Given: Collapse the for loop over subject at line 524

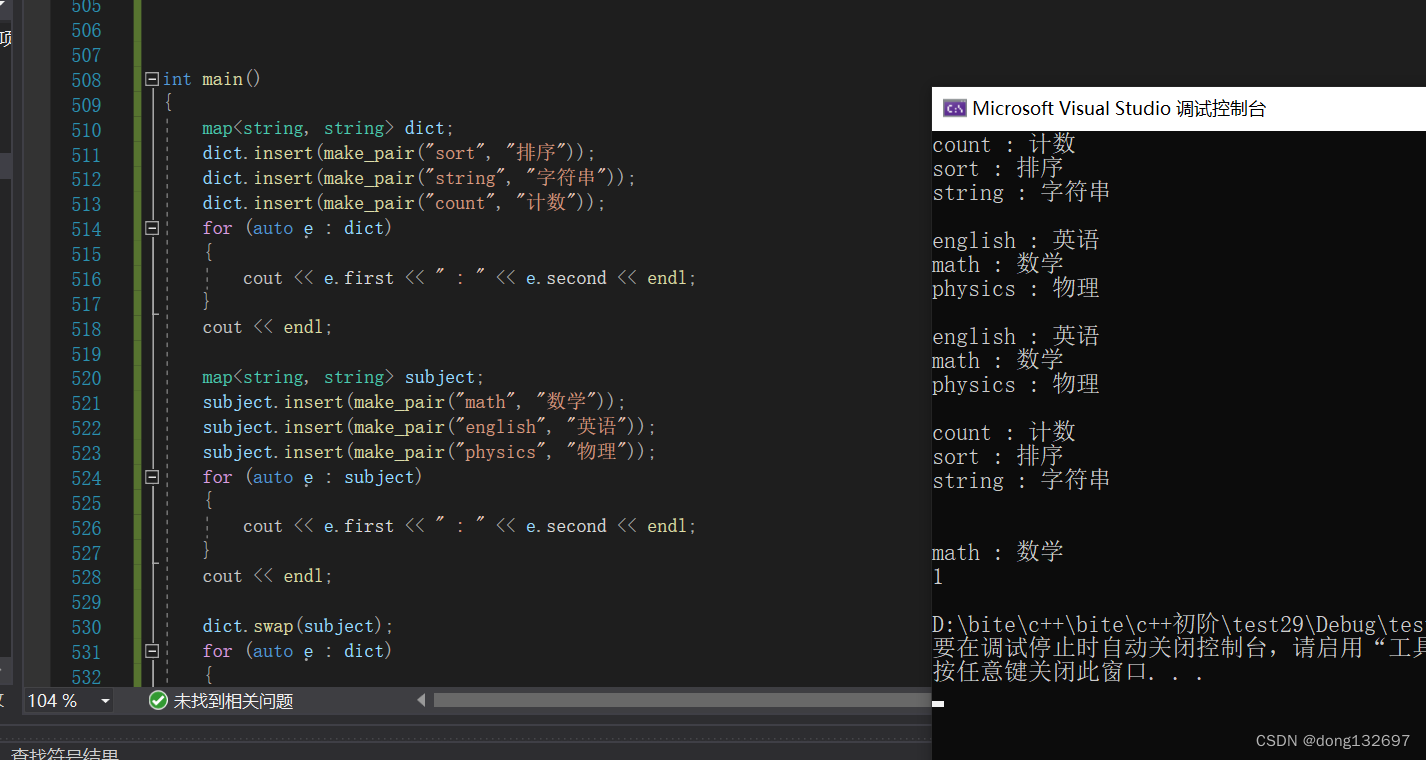Looking at the screenshot, I should click(152, 477).
